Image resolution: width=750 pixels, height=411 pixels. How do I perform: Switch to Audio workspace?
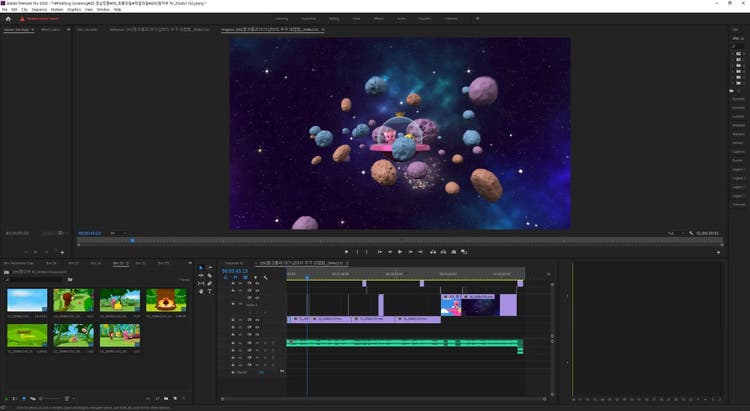(401, 19)
